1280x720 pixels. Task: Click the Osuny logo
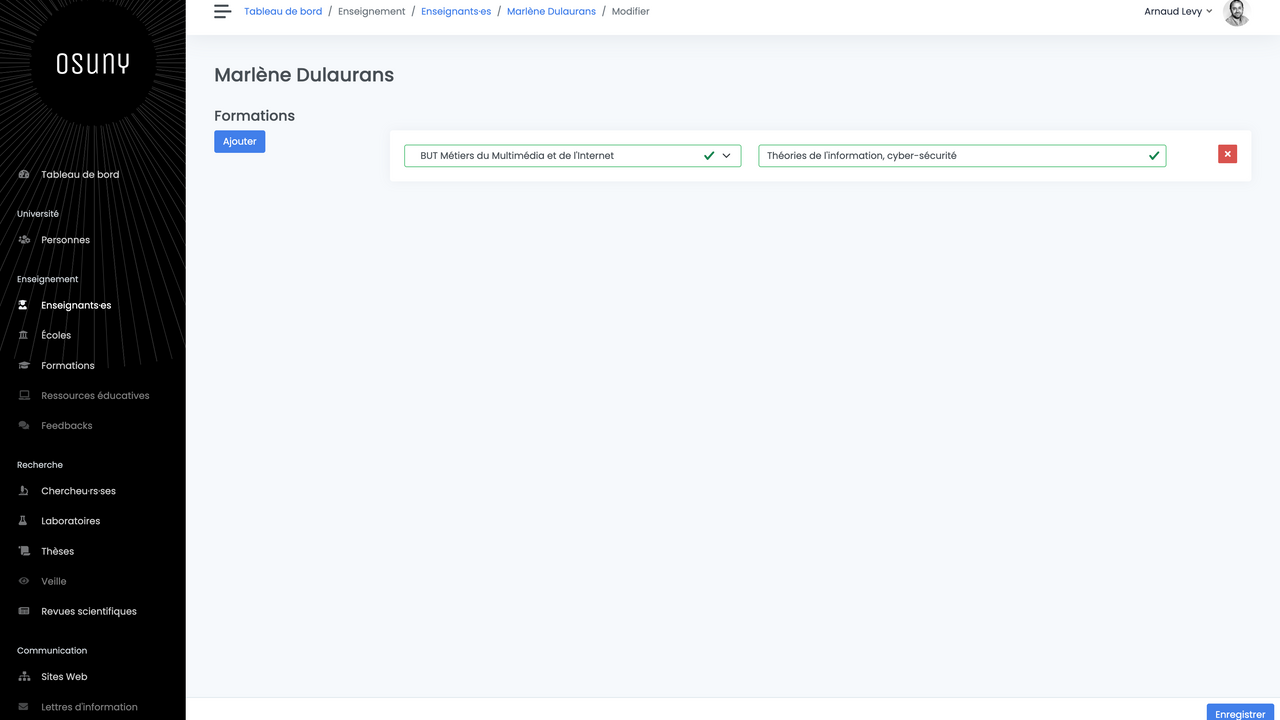click(x=92, y=62)
